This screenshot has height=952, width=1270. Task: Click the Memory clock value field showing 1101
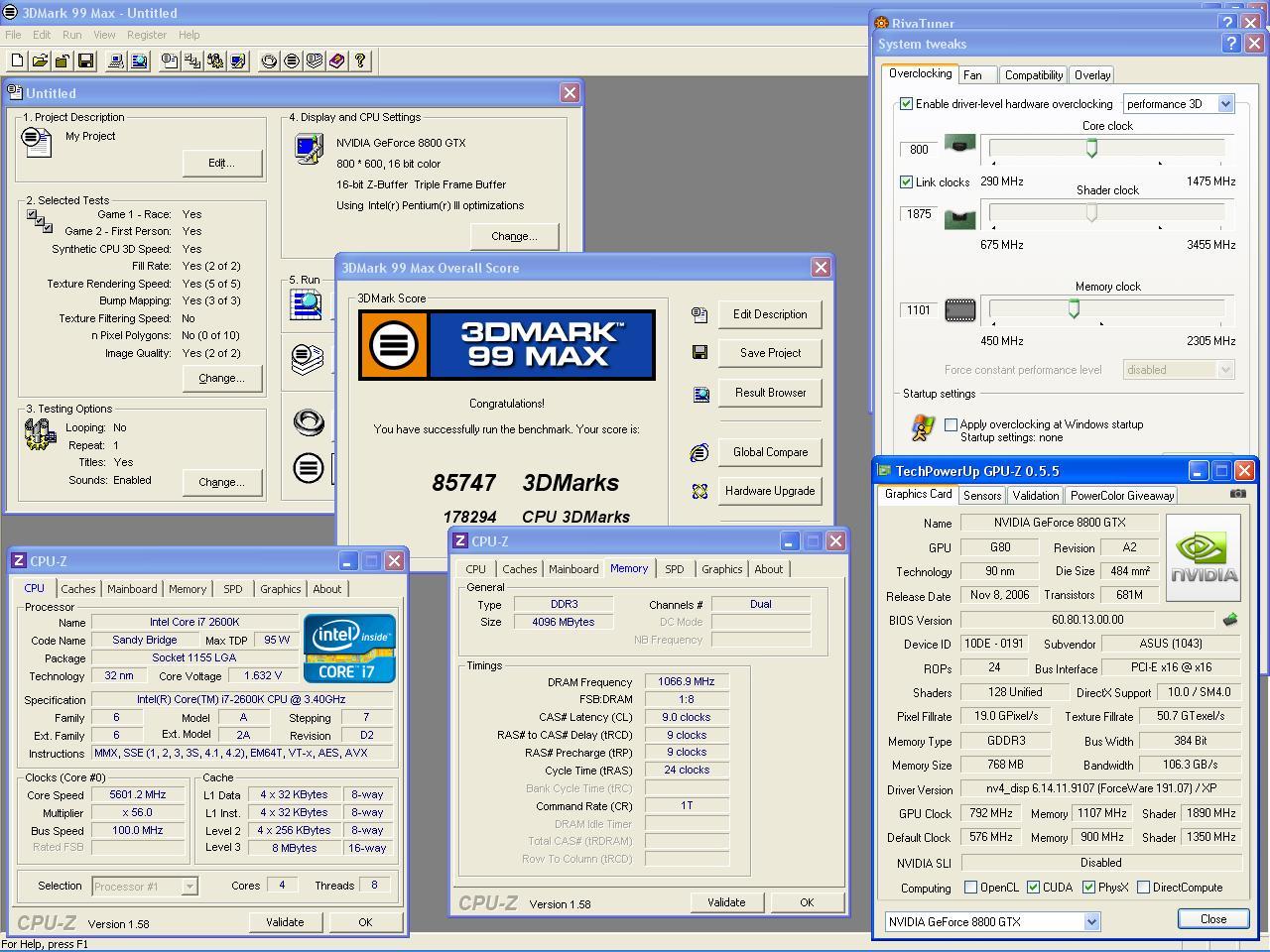919,310
